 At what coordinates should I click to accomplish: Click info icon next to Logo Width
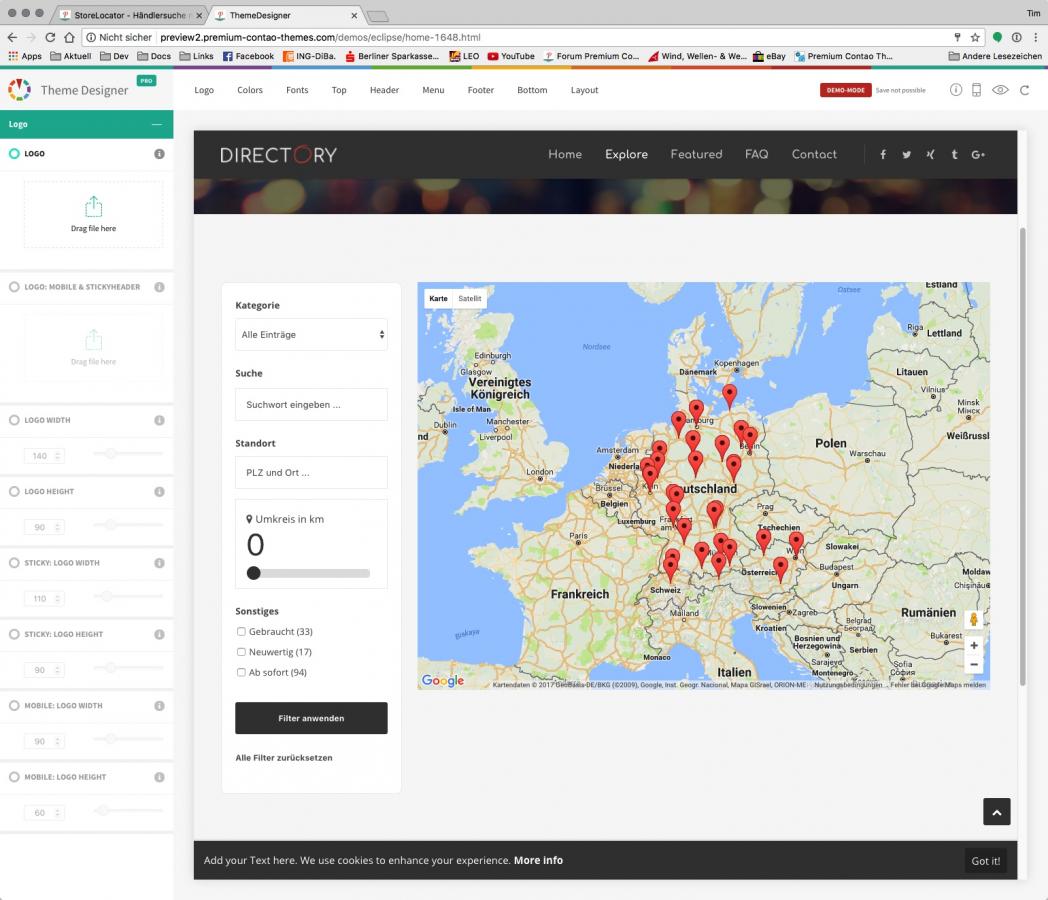pos(159,421)
